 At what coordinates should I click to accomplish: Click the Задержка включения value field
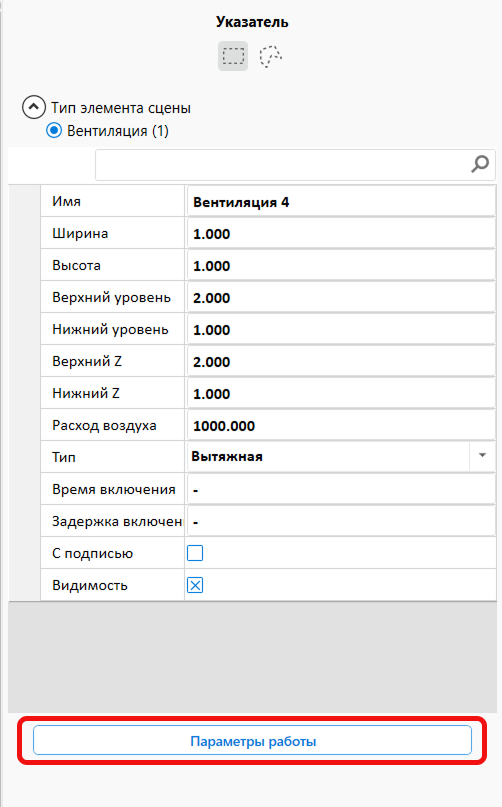[341, 521]
